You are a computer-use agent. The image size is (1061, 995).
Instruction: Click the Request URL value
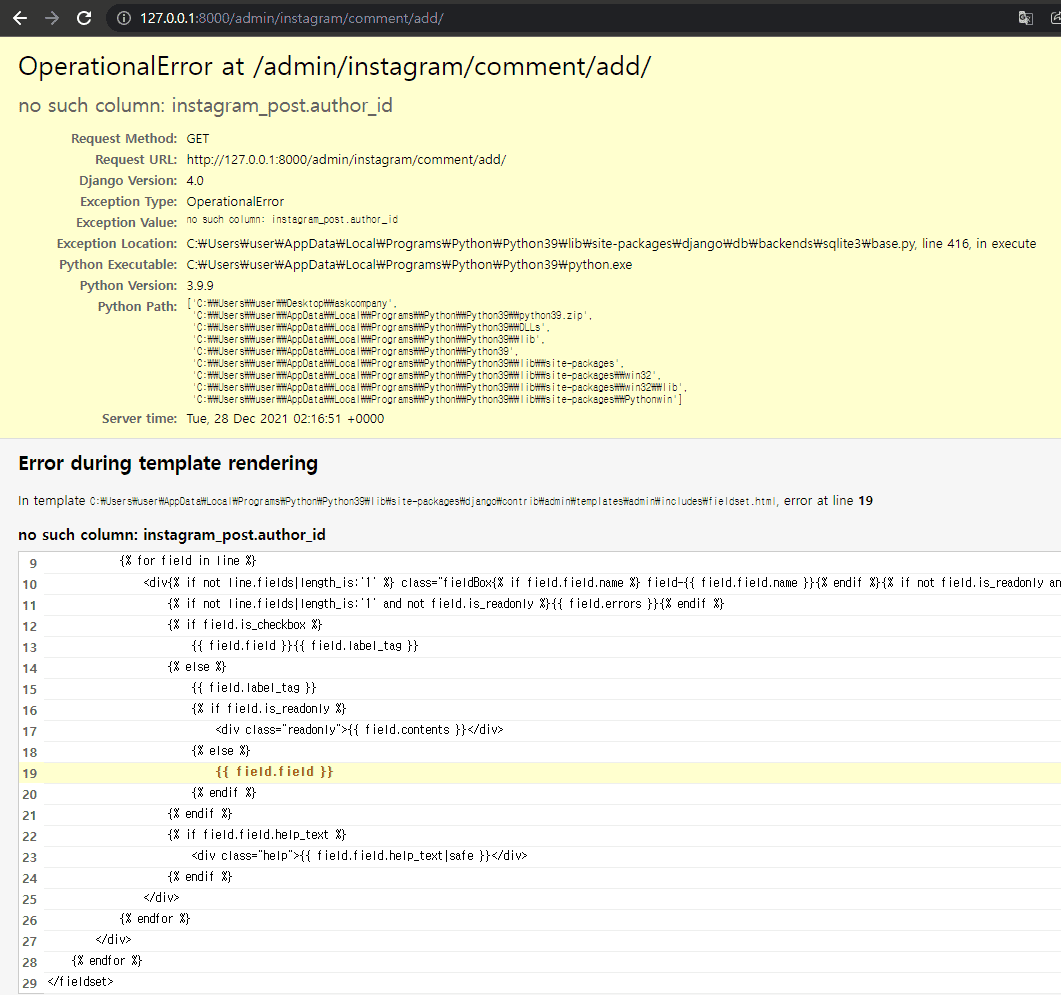(346, 160)
